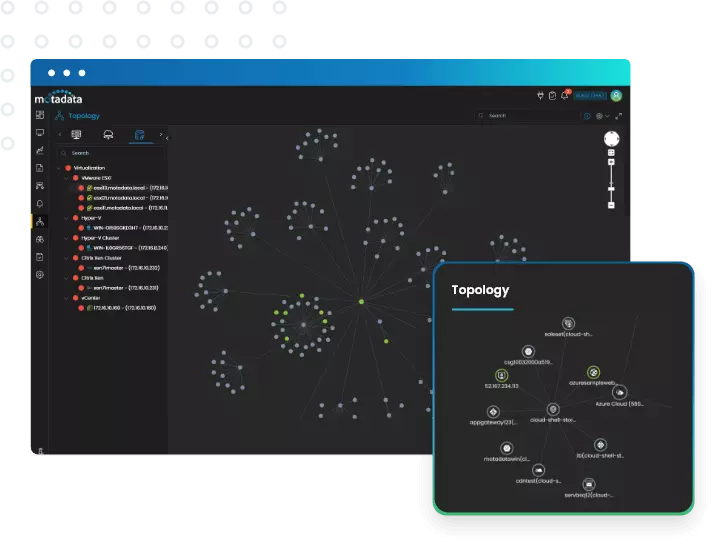Open the user profile avatar
725x556 pixels.
616,95
